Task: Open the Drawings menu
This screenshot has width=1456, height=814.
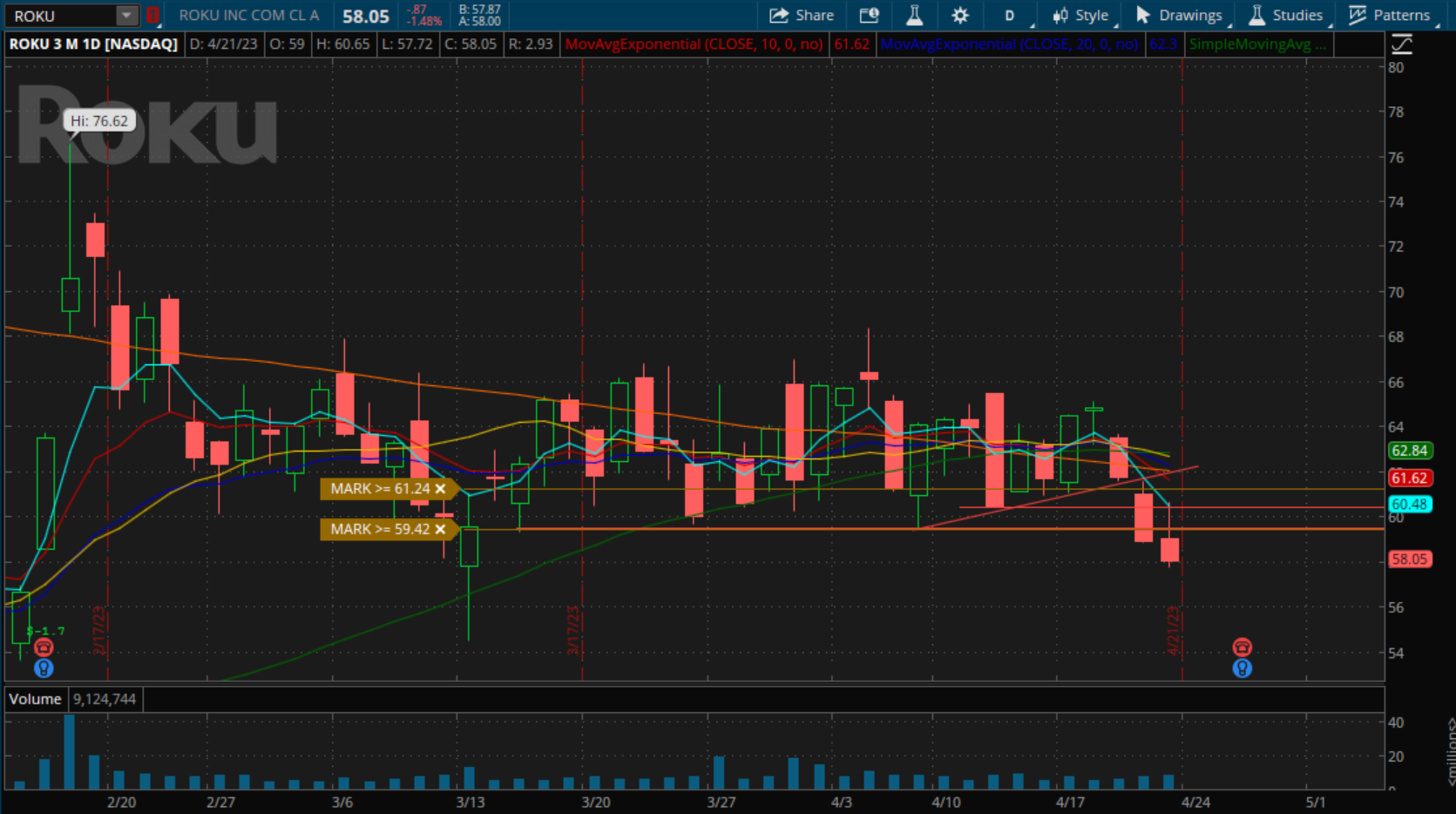Action: click(1181, 16)
